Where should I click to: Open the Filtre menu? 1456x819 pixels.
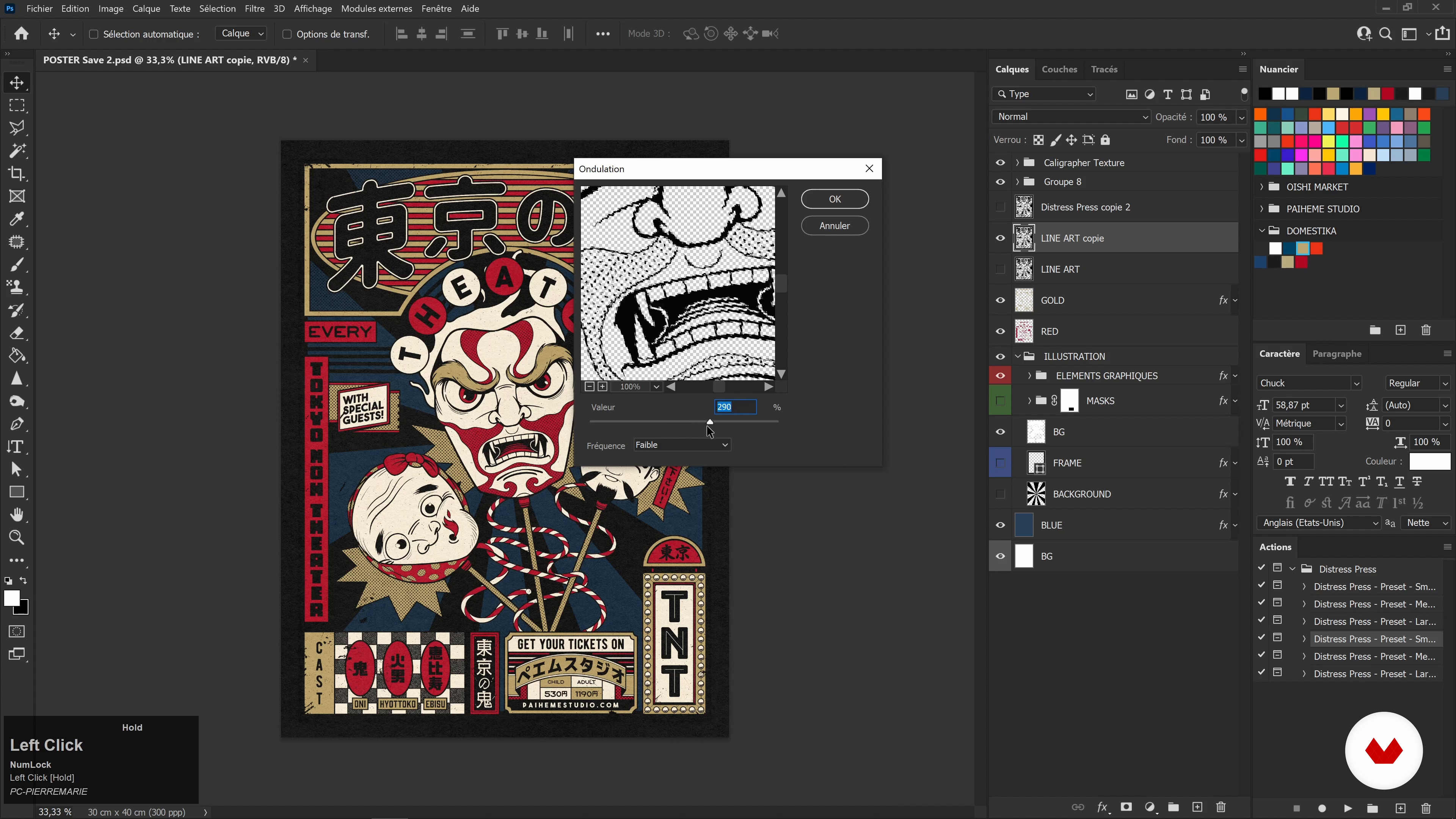coord(254,8)
